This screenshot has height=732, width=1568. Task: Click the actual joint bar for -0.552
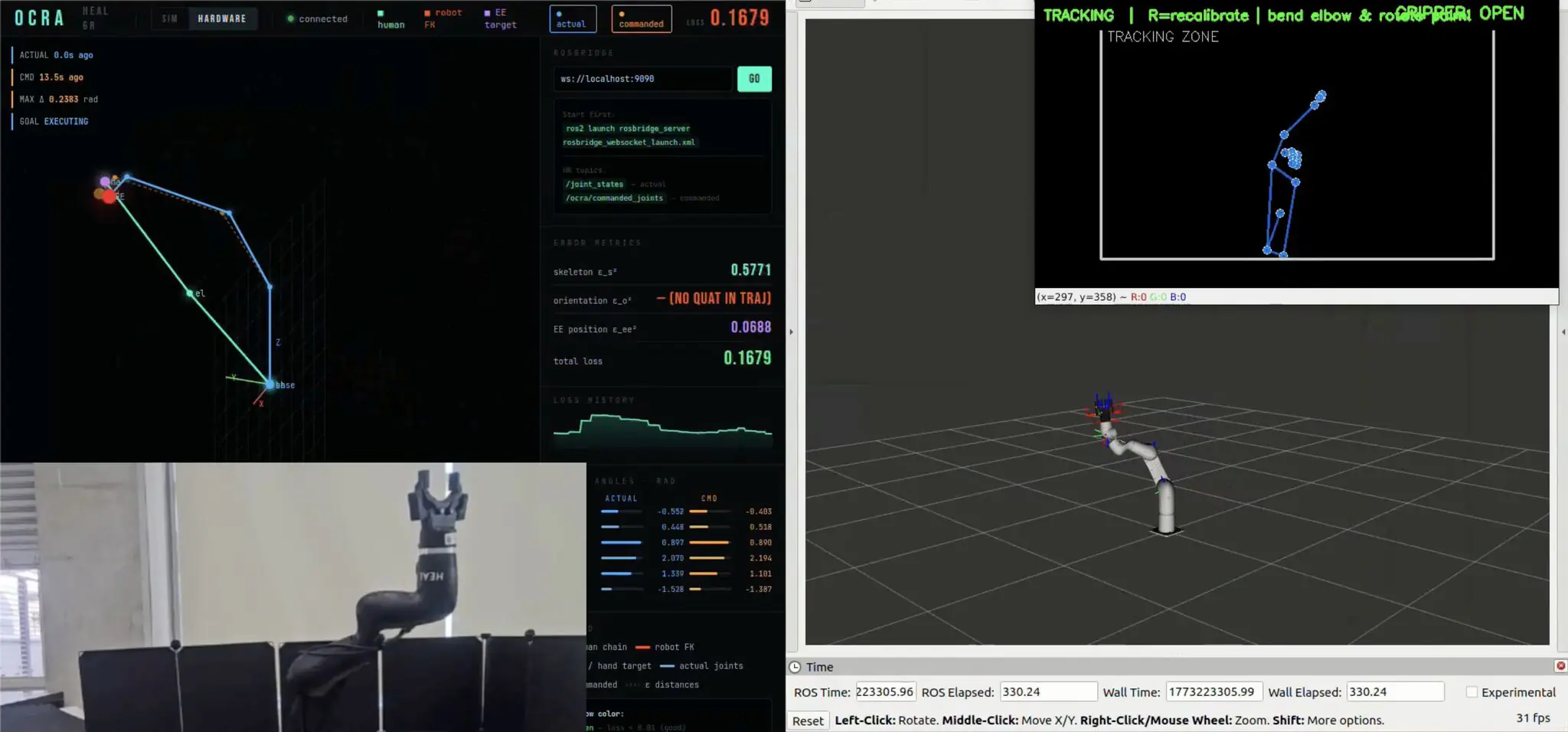tap(621, 511)
